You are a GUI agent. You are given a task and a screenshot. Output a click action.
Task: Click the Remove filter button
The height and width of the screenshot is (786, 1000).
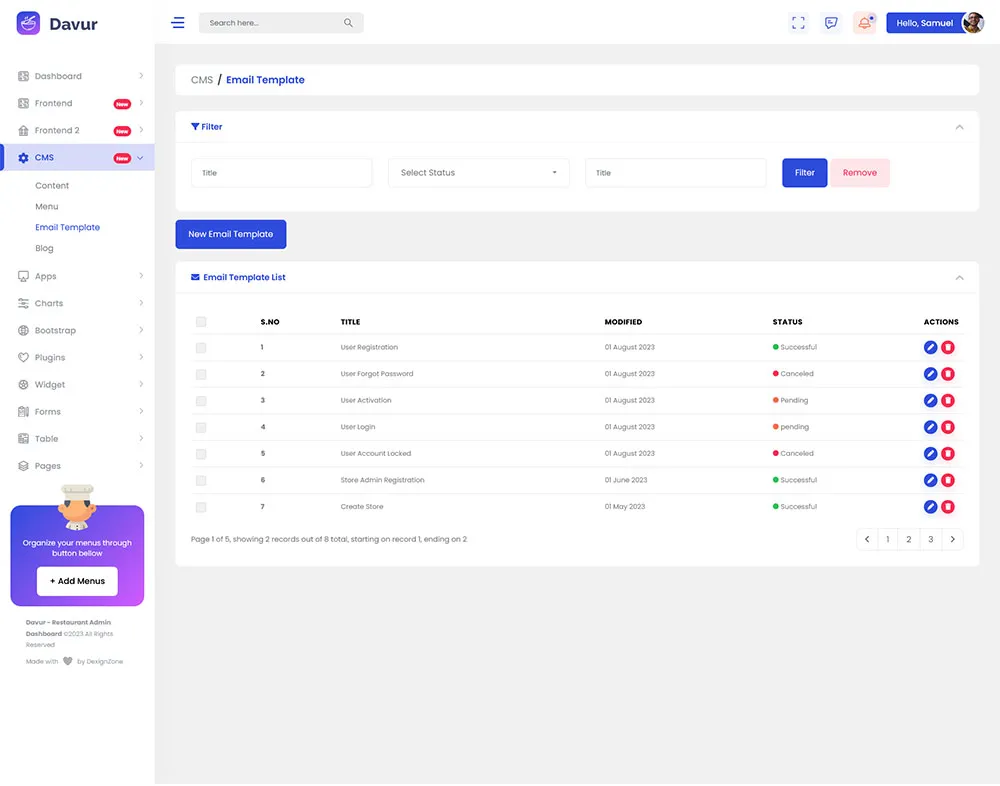(x=860, y=173)
